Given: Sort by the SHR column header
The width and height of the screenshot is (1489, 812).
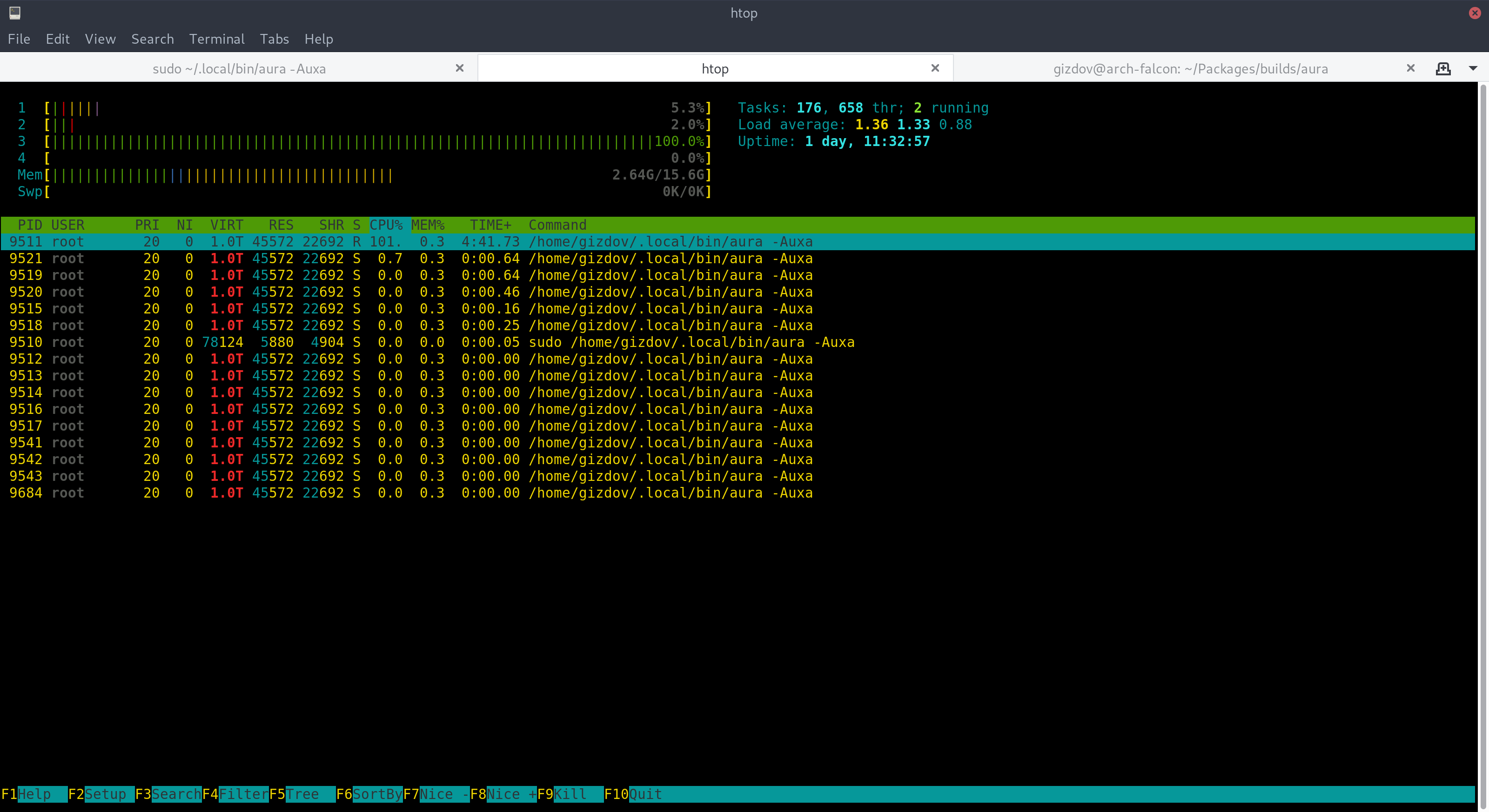Looking at the screenshot, I should pos(331,225).
